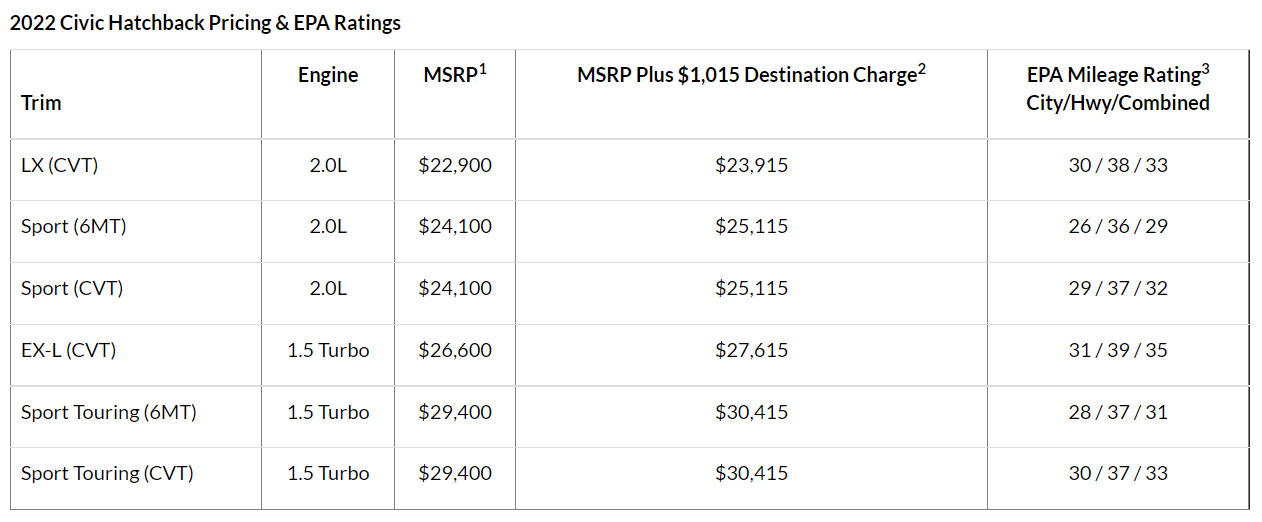The width and height of the screenshot is (1262, 522).
Task: Select the LX (CVT) trim cell
Action: pos(60,165)
